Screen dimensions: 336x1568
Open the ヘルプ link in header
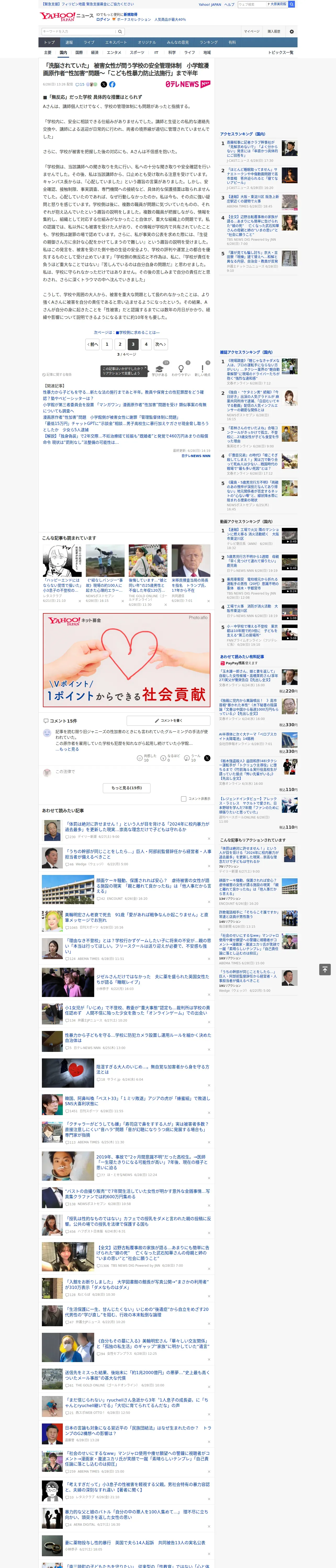pyautogui.click(x=229, y=4)
